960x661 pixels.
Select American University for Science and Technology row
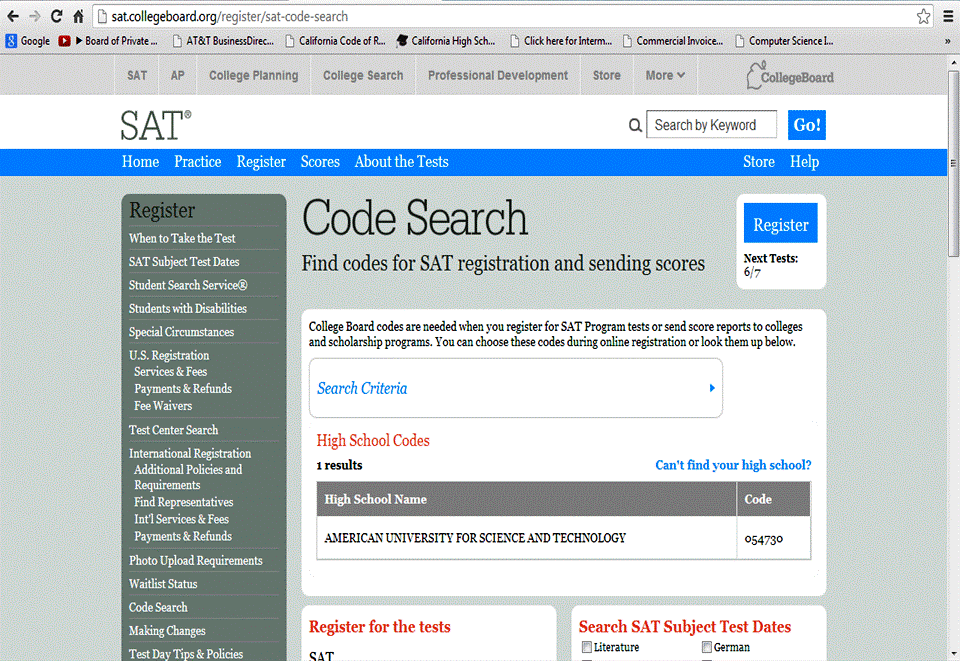point(564,538)
